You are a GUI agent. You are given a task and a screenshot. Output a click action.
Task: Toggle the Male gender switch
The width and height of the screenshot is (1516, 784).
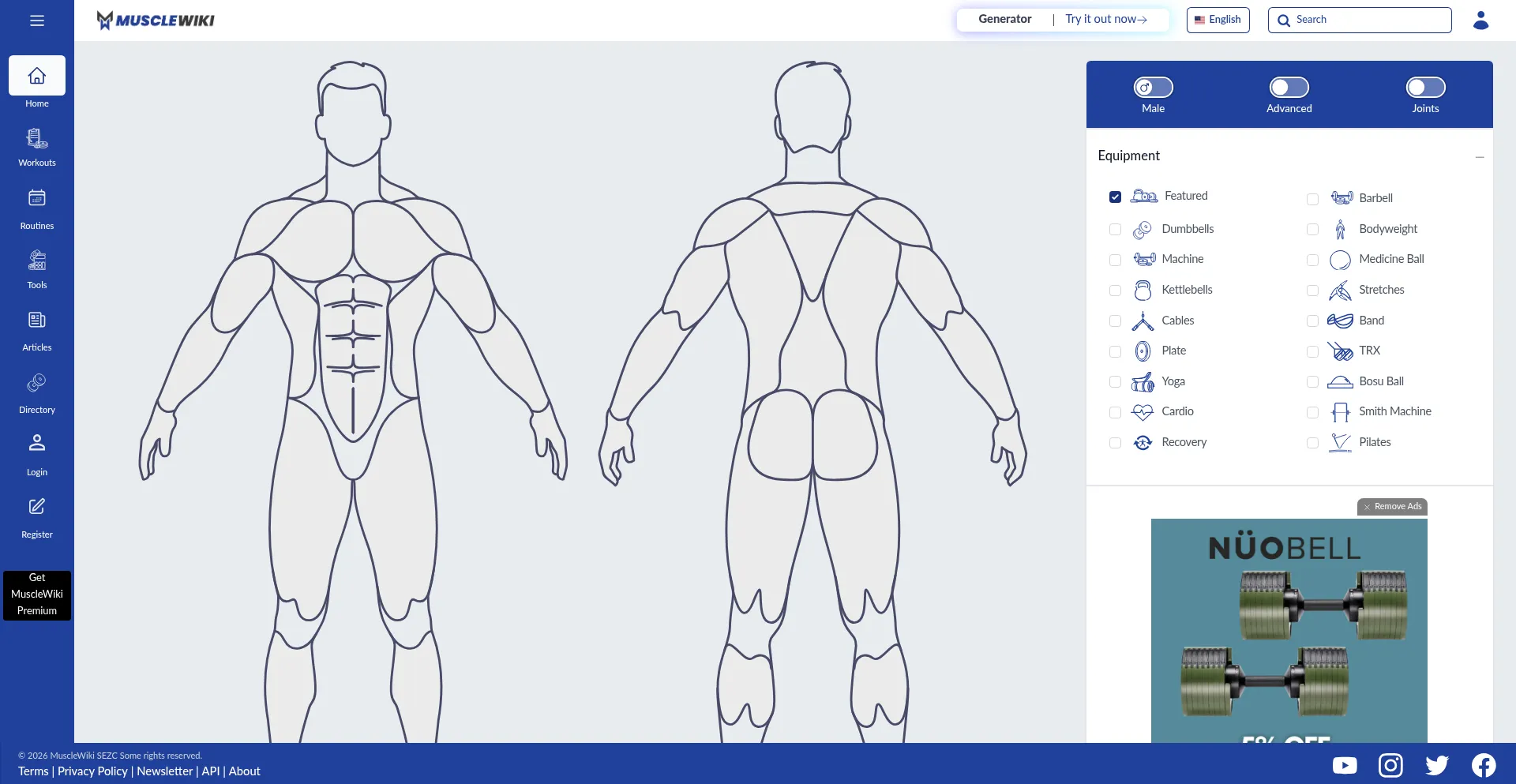click(x=1153, y=87)
